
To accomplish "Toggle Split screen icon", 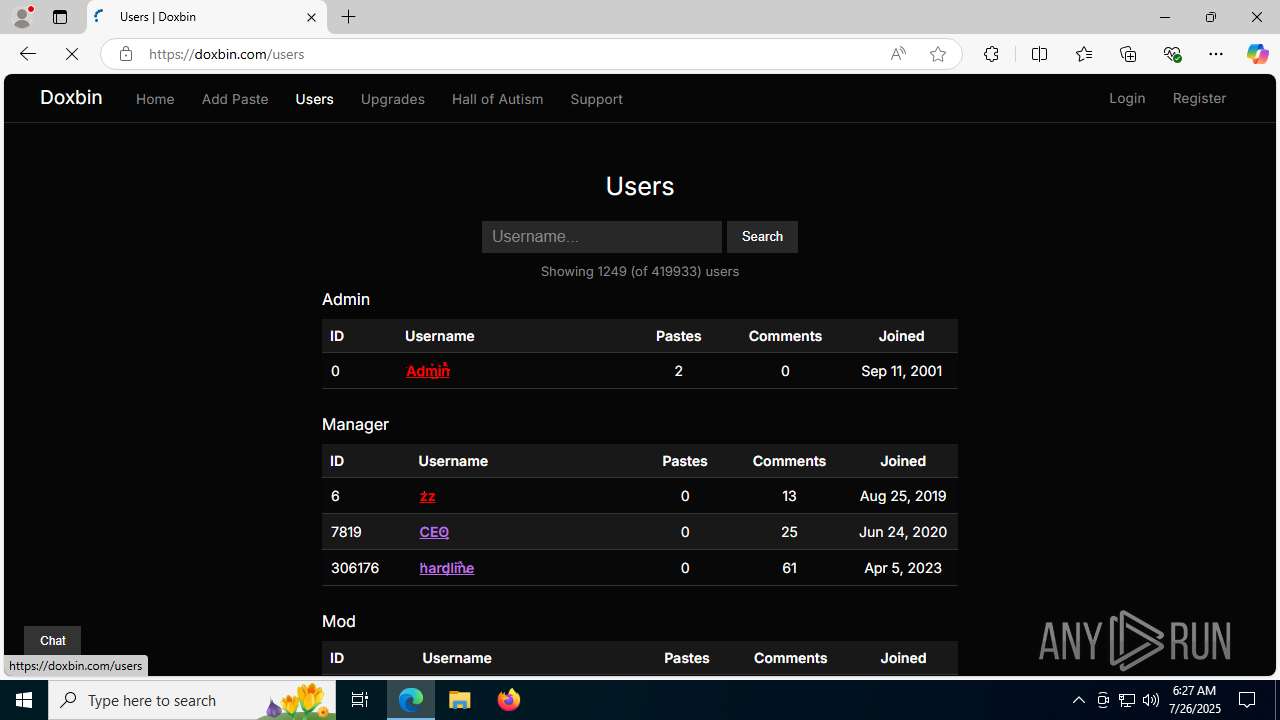I will (x=1039, y=54).
